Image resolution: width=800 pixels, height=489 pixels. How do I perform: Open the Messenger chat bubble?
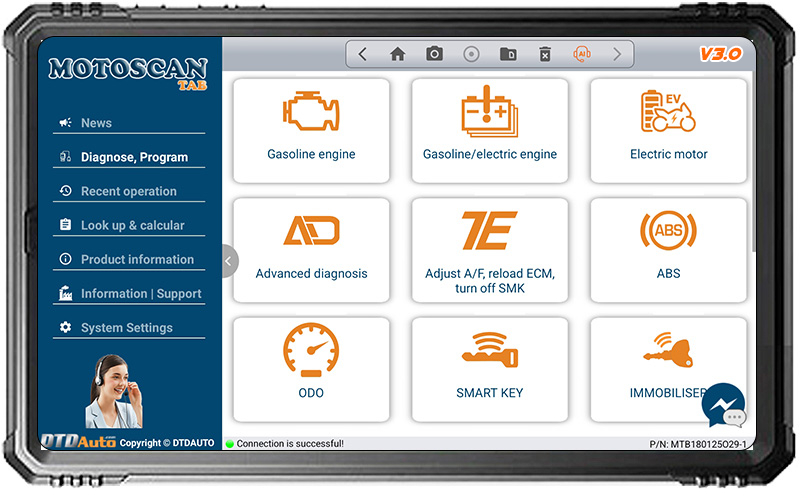pos(723,405)
